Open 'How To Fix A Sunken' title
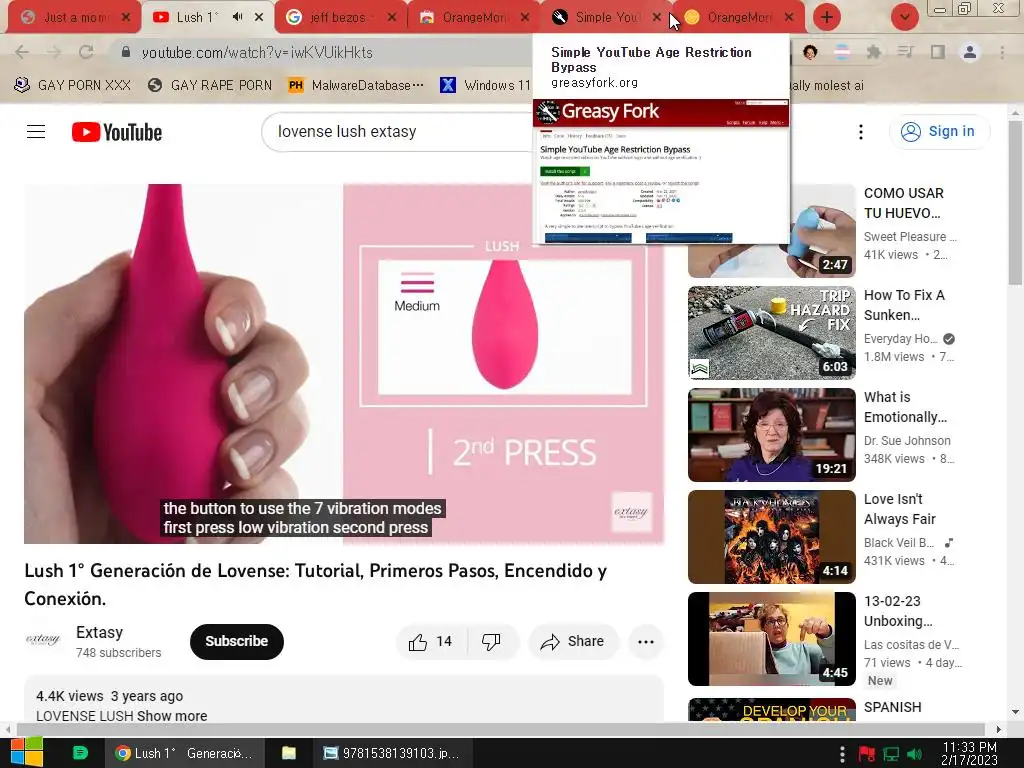Screen dimensions: 1024x768 tap(904, 305)
